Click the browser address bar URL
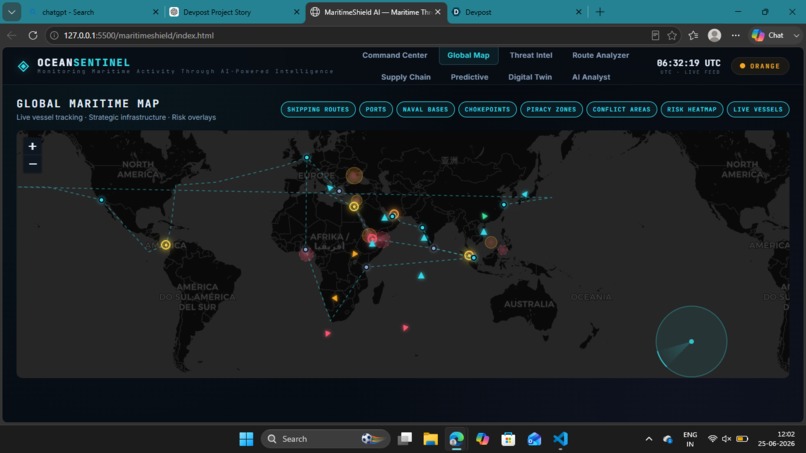 pyautogui.click(x=139, y=35)
